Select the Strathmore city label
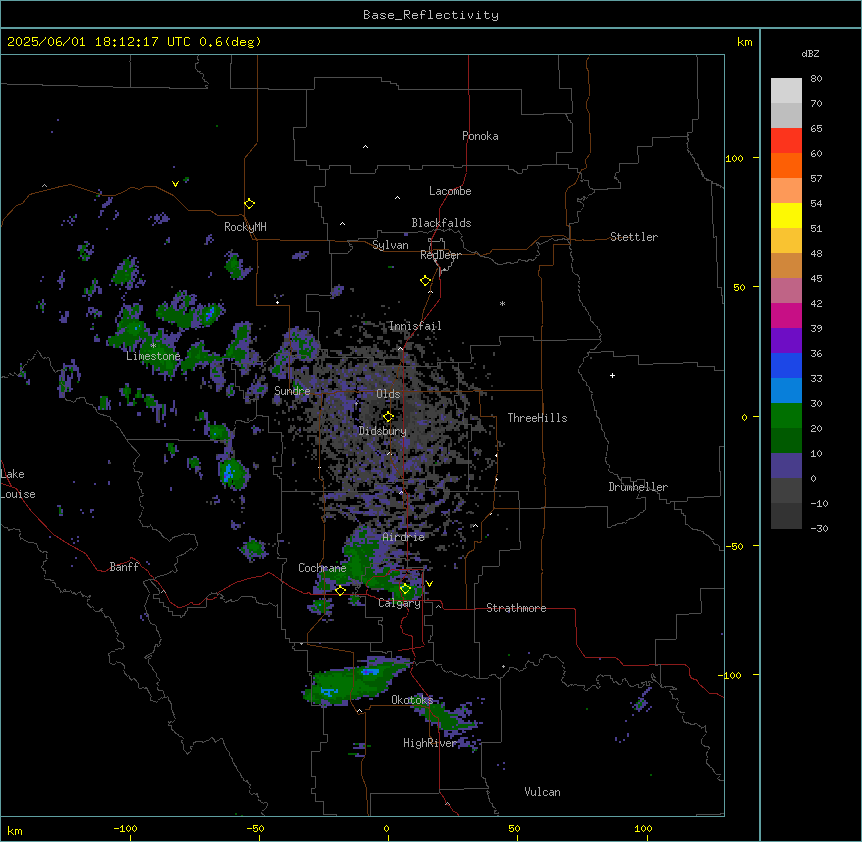 pos(516,608)
